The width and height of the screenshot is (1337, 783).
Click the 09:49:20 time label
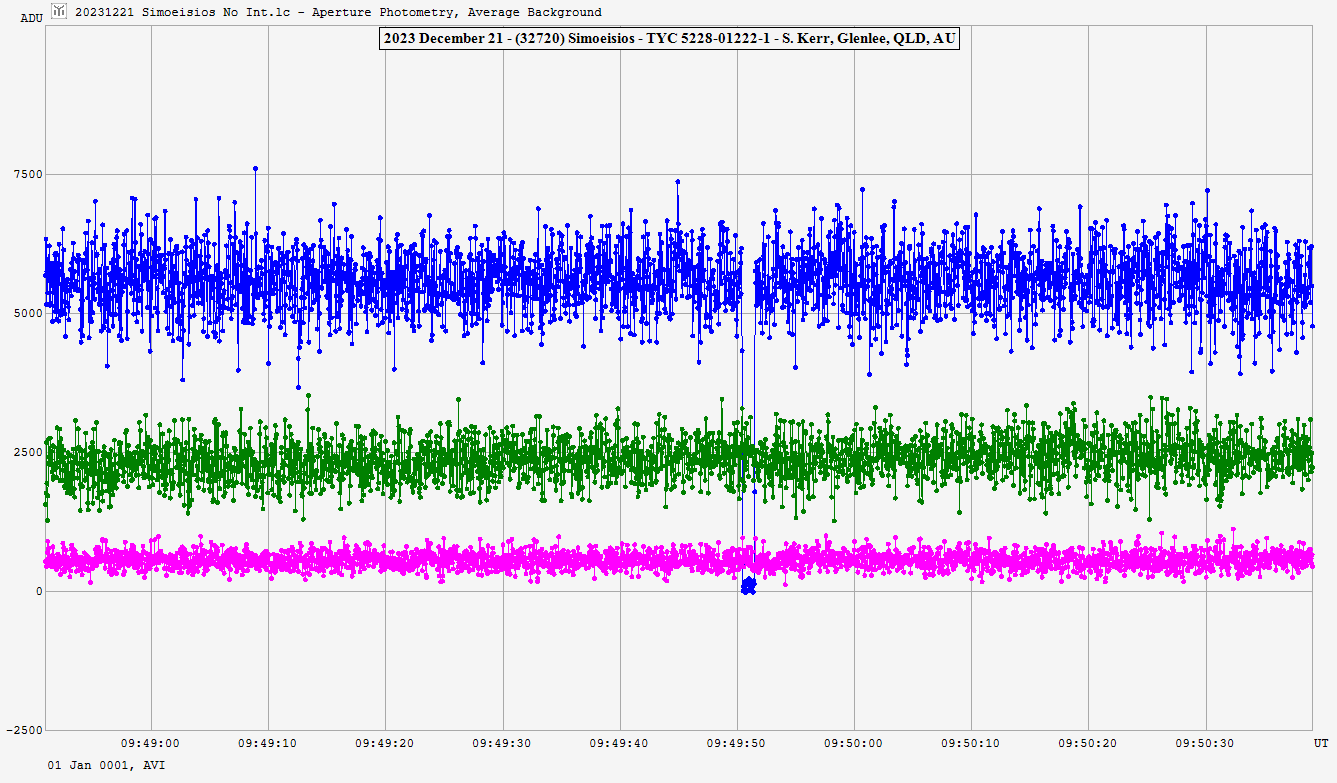[x=385, y=743]
